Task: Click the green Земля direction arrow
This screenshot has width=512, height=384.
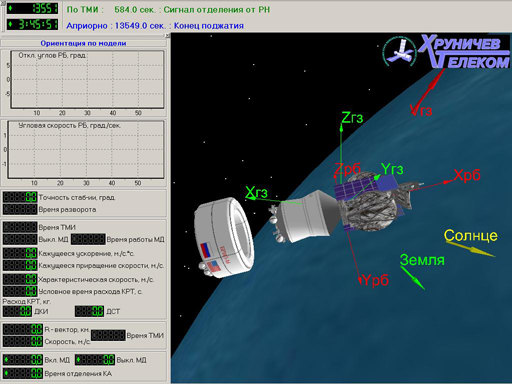Action: tap(412, 278)
